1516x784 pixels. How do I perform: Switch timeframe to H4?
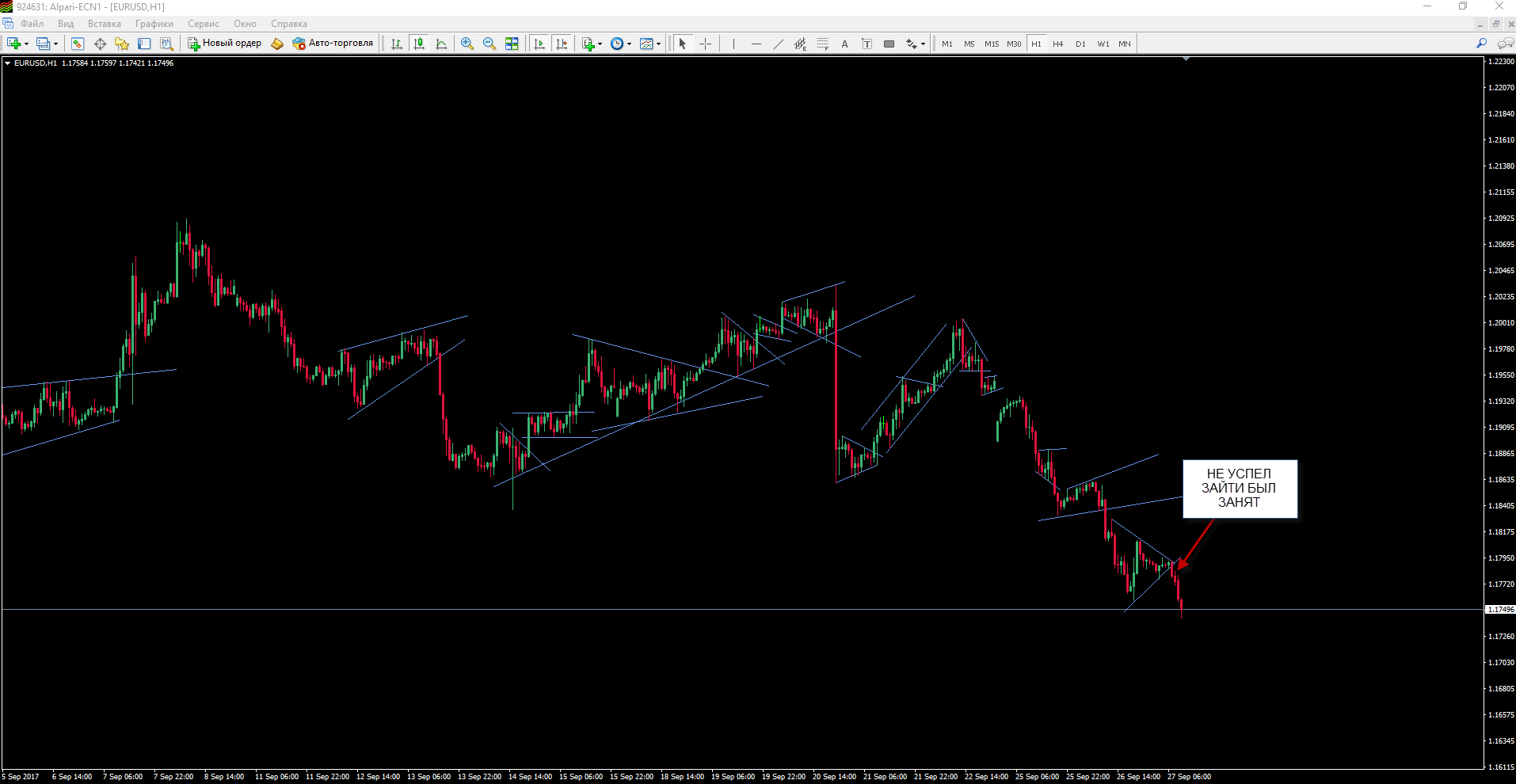coord(1058,44)
